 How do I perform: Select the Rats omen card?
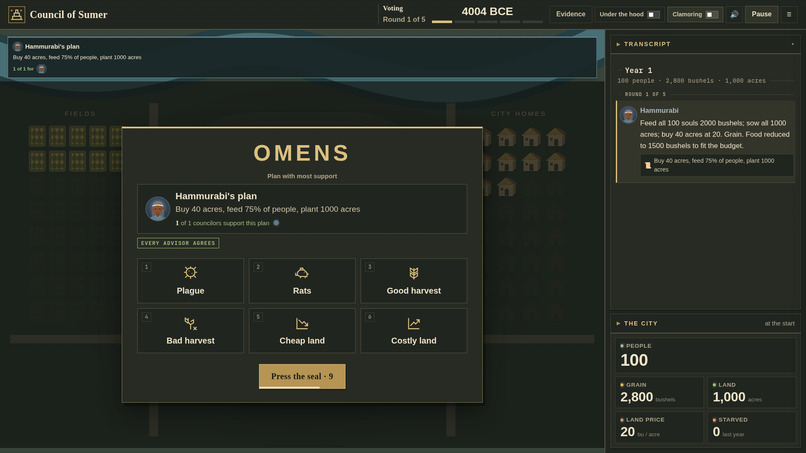click(302, 281)
